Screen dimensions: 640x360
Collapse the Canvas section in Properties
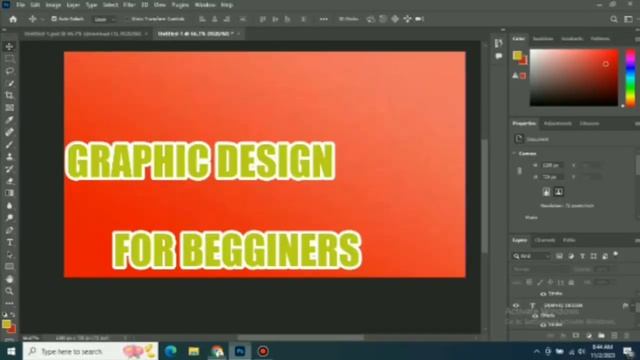pos(514,153)
